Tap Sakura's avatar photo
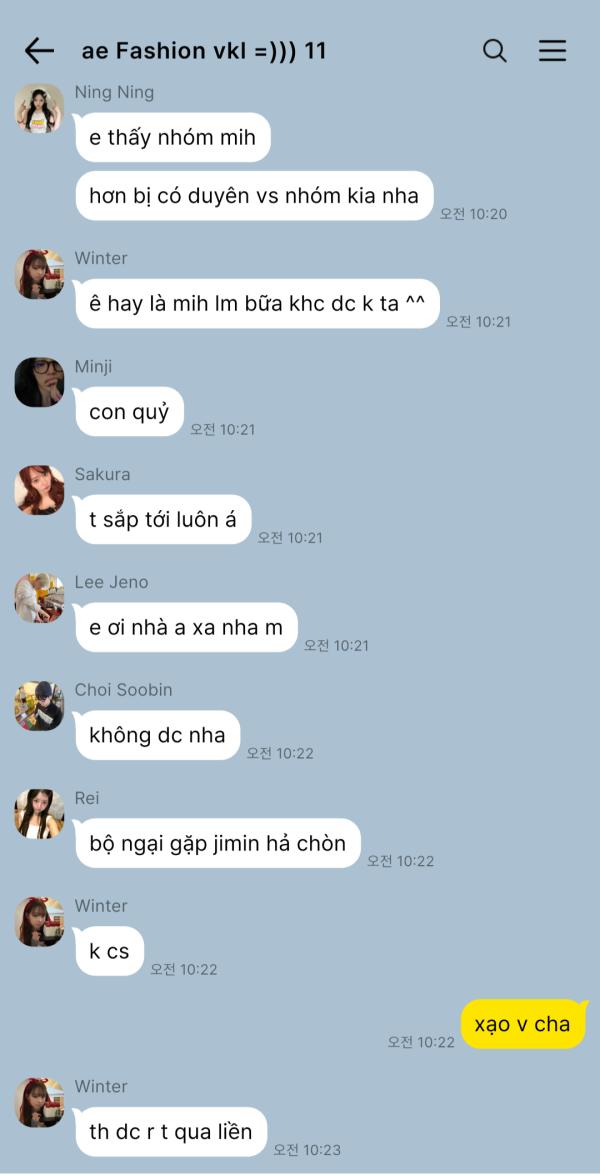The width and height of the screenshot is (600, 1175). pos(39,490)
